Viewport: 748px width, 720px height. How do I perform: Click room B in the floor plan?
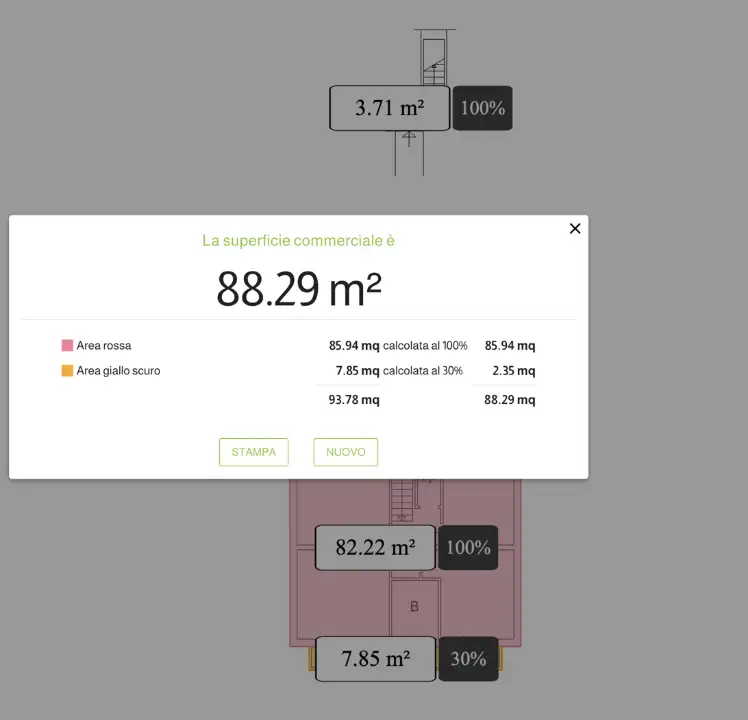(x=414, y=607)
